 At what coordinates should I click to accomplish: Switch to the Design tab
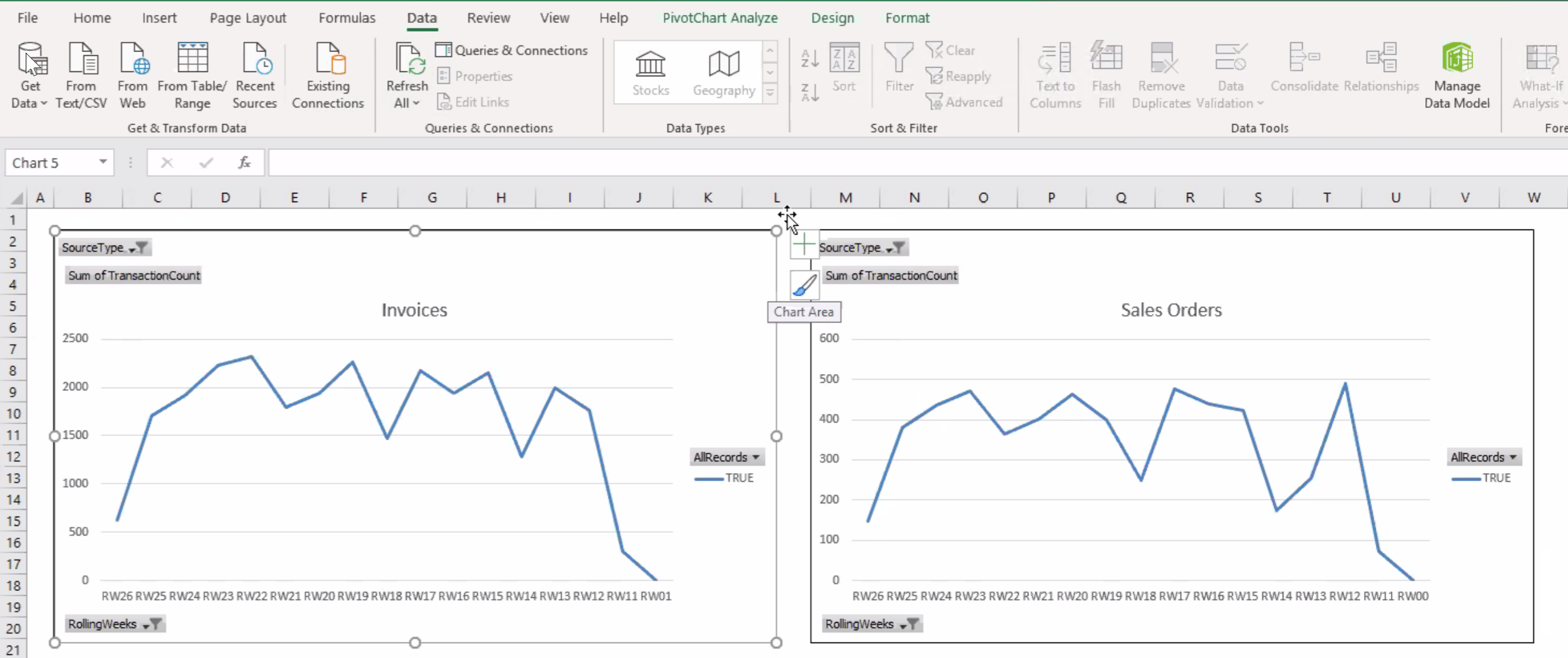[x=832, y=18]
